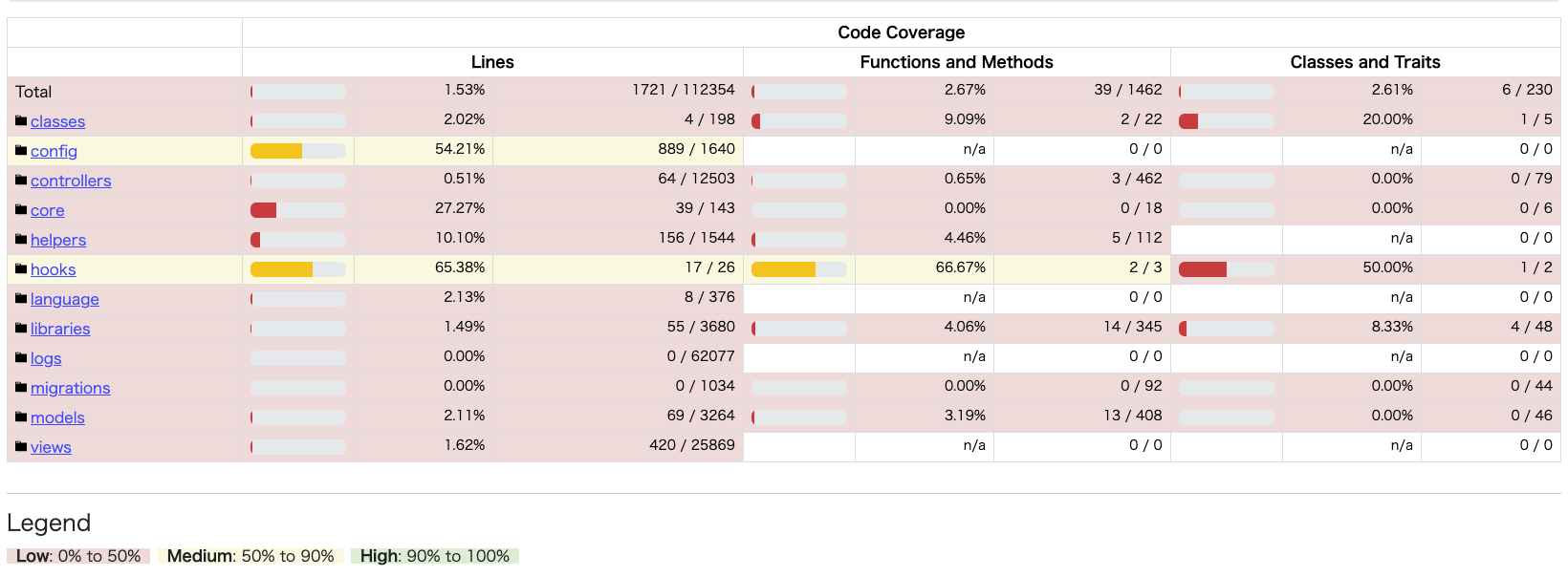1568x577 pixels.
Task: Click the folder icon beside libraries
Action: 21,329
